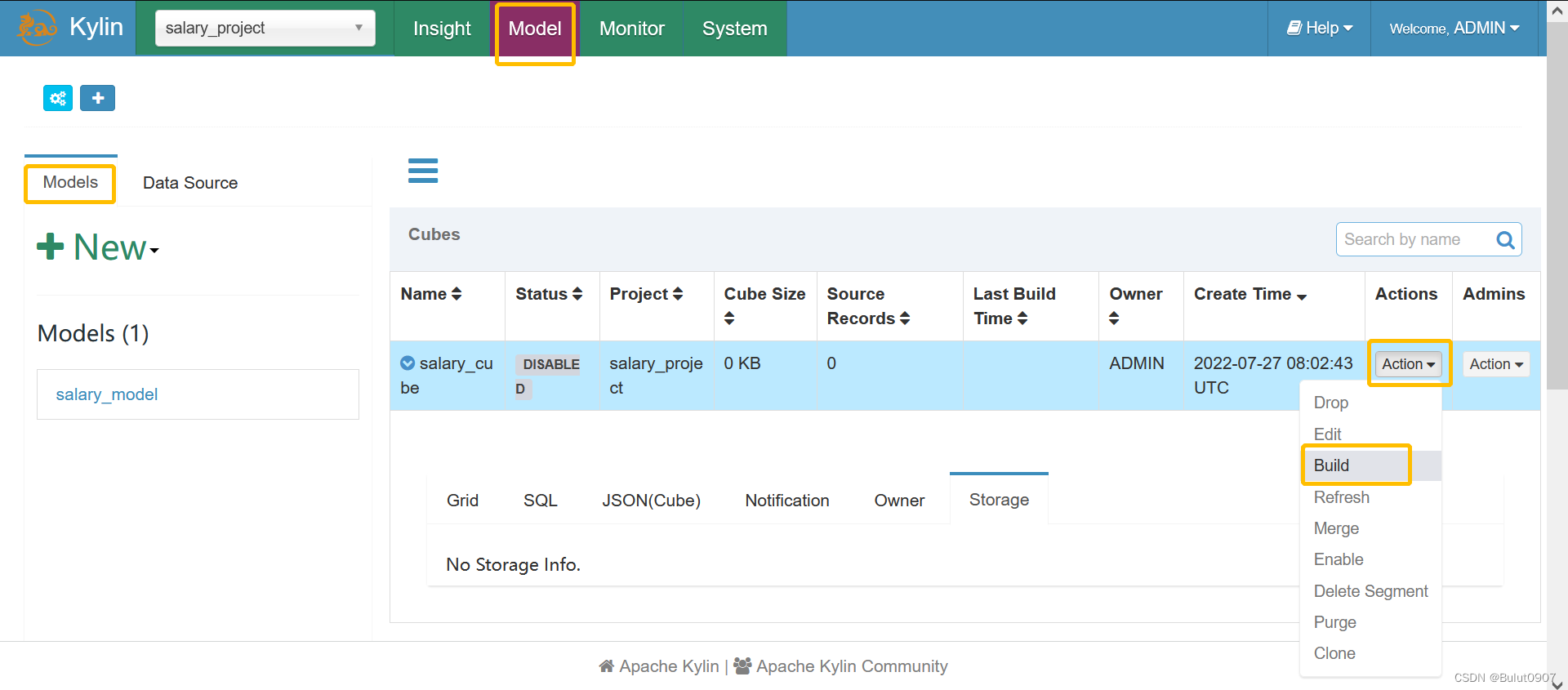Open the Storage detail tab

999,499
